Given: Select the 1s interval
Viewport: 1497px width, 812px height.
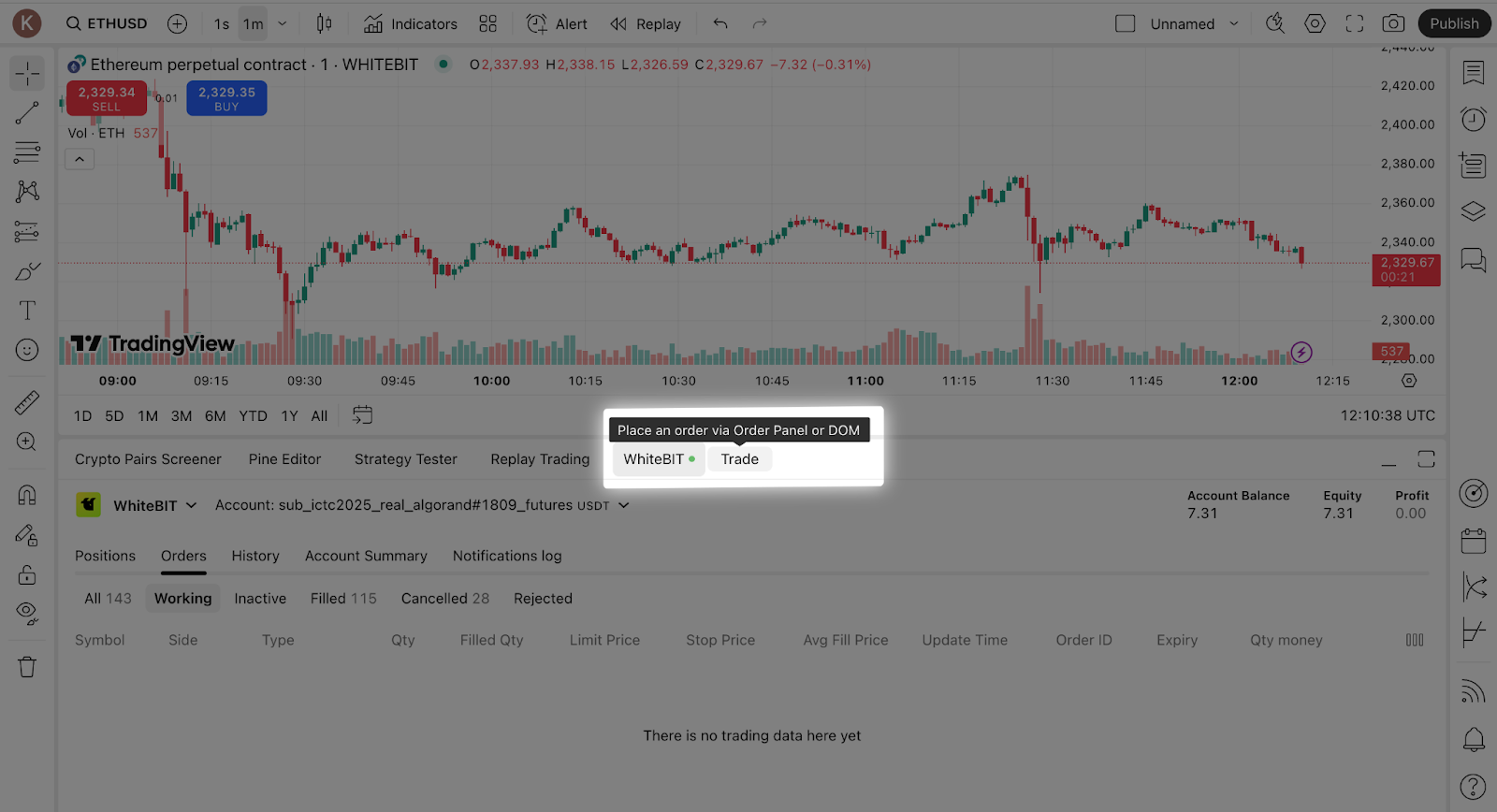Looking at the screenshot, I should [222, 24].
